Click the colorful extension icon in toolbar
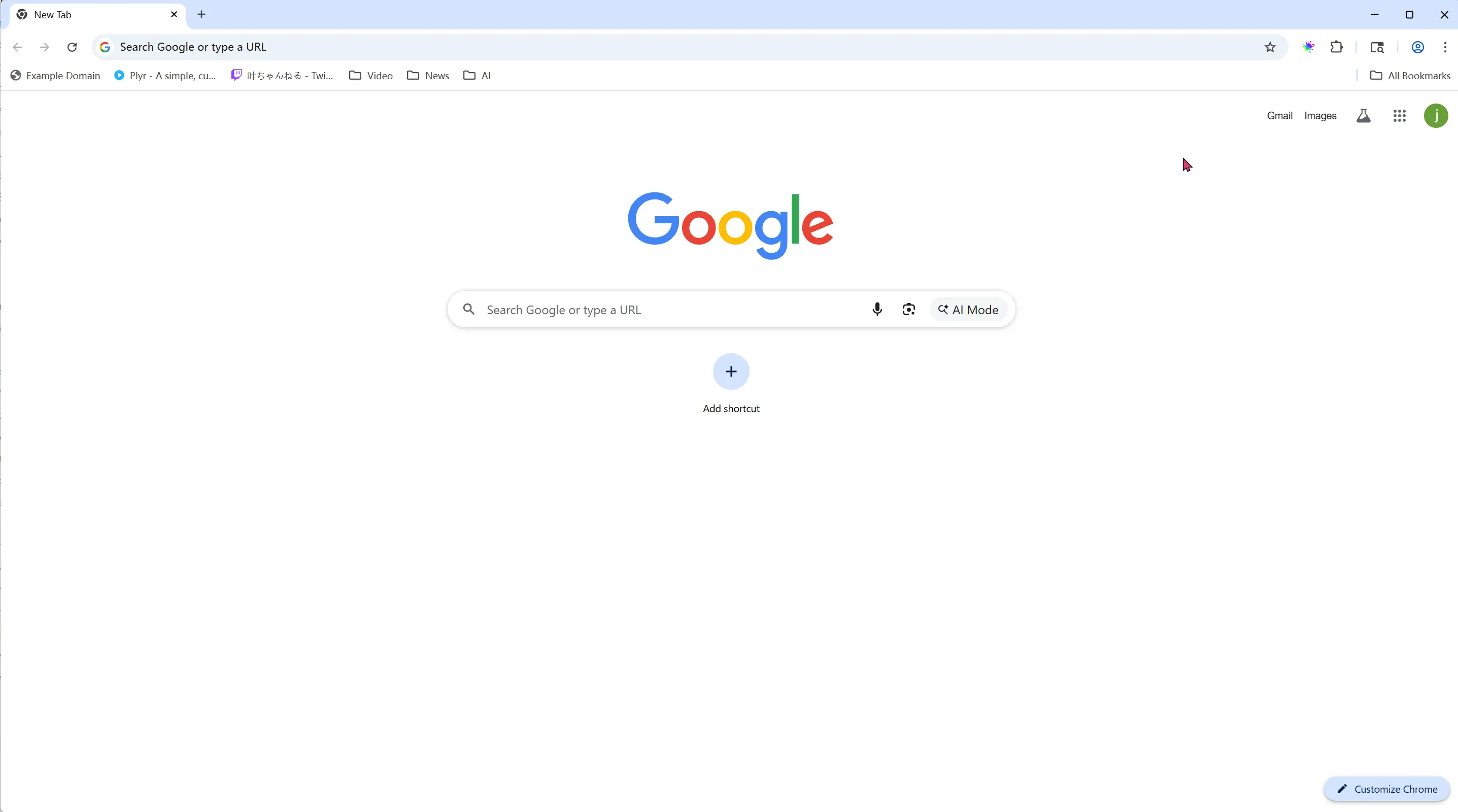Screen dimensions: 1458x812 pyautogui.click(x=1308, y=47)
